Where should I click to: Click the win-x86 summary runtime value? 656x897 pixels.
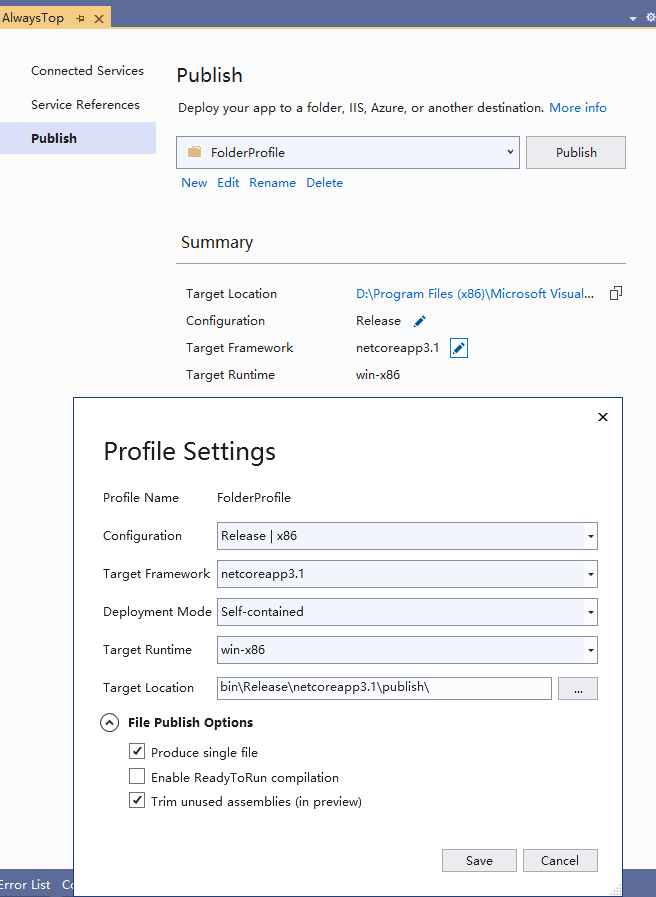378,375
